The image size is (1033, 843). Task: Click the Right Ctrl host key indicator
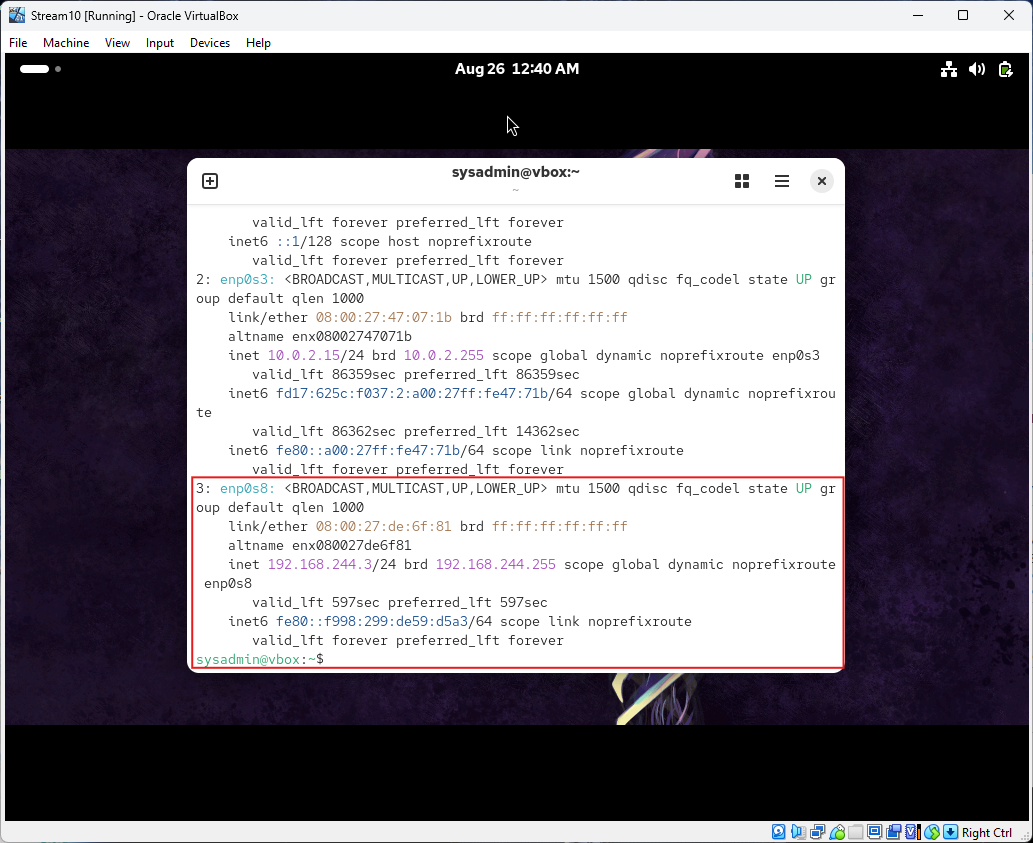point(985,832)
